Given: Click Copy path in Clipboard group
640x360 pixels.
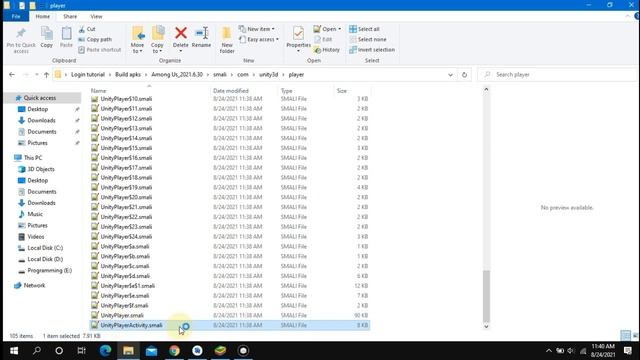Looking at the screenshot, I should coord(95,39).
